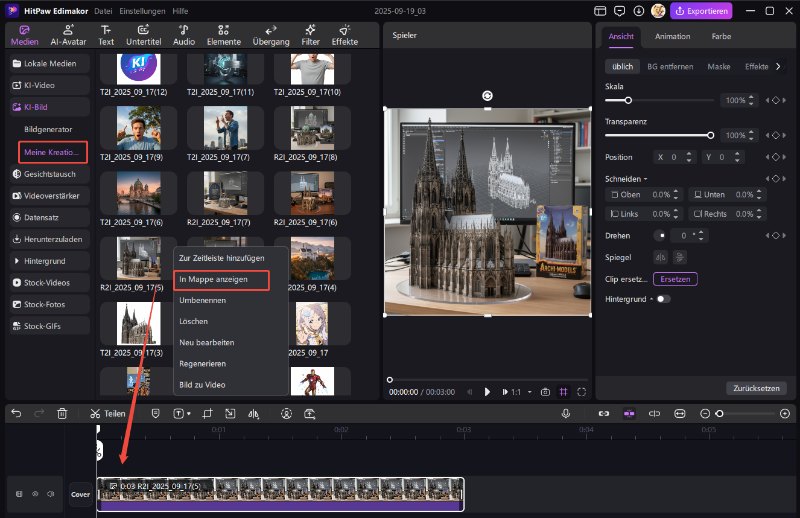
Task: Open the feedback message icon in title bar
Action: pos(619,11)
